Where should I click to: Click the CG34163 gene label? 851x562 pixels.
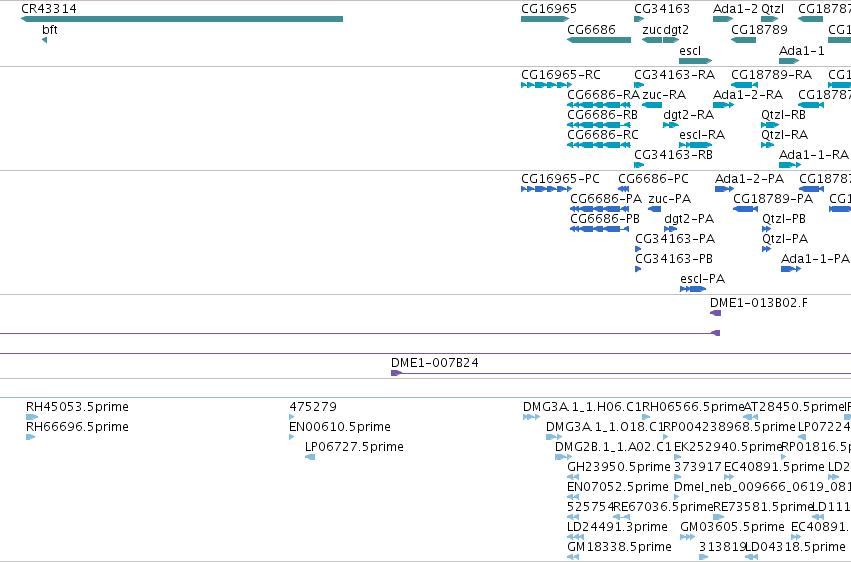pyautogui.click(x=662, y=9)
